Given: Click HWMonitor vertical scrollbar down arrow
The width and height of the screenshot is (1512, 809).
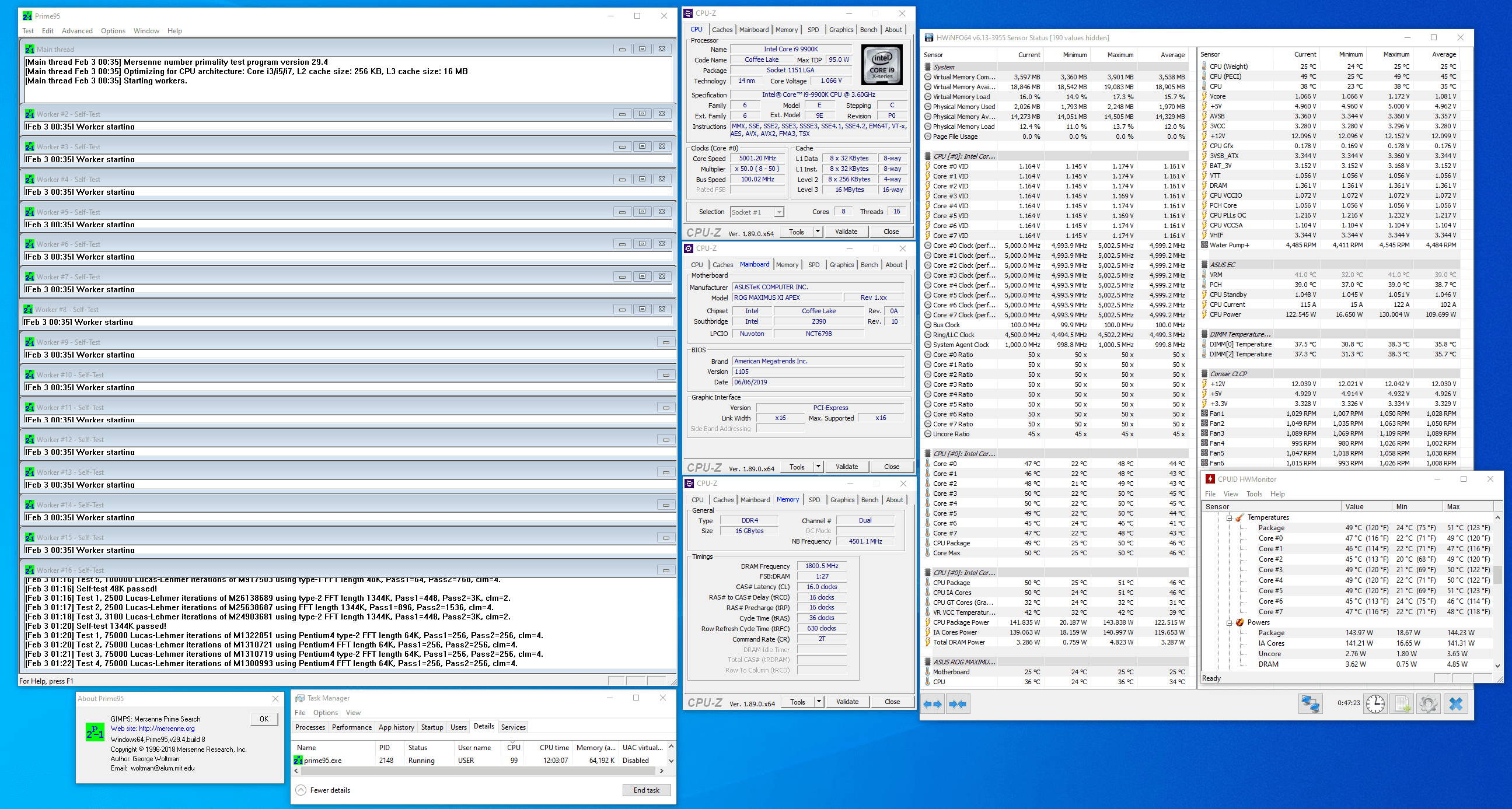Looking at the screenshot, I should click(1497, 666).
